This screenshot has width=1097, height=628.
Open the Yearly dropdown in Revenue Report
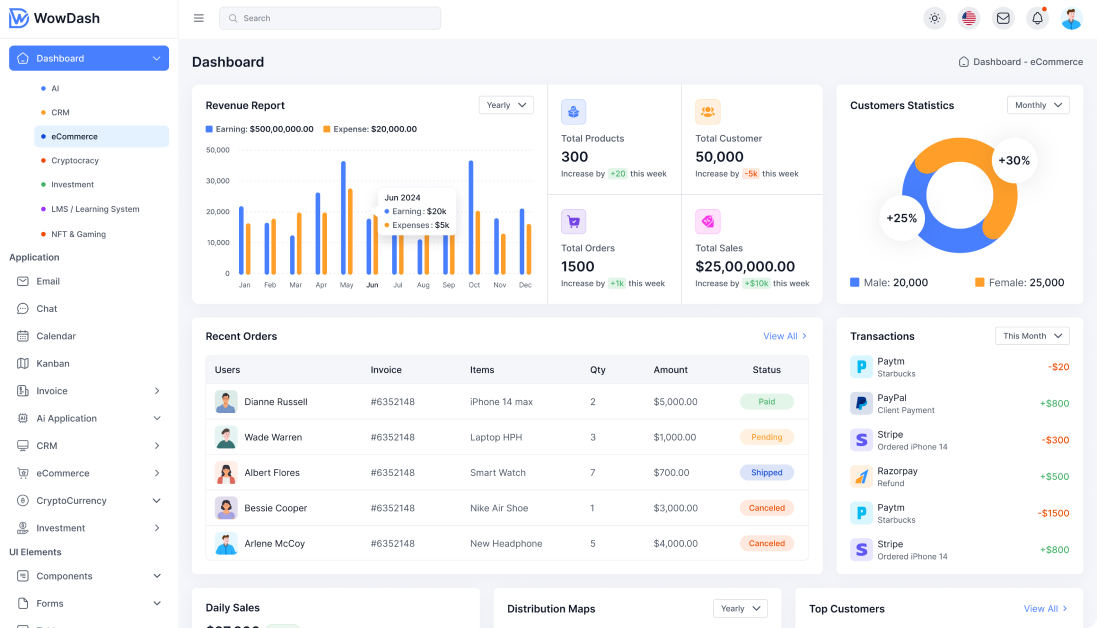point(505,105)
